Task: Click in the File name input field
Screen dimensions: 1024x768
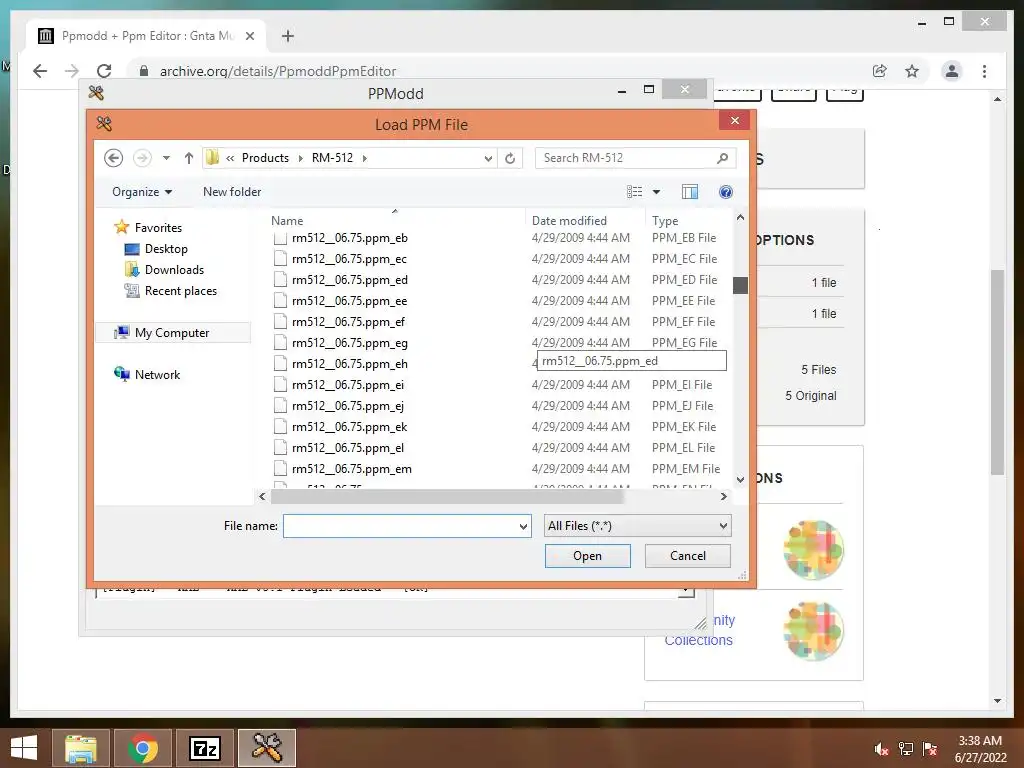Action: click(400, 526)
